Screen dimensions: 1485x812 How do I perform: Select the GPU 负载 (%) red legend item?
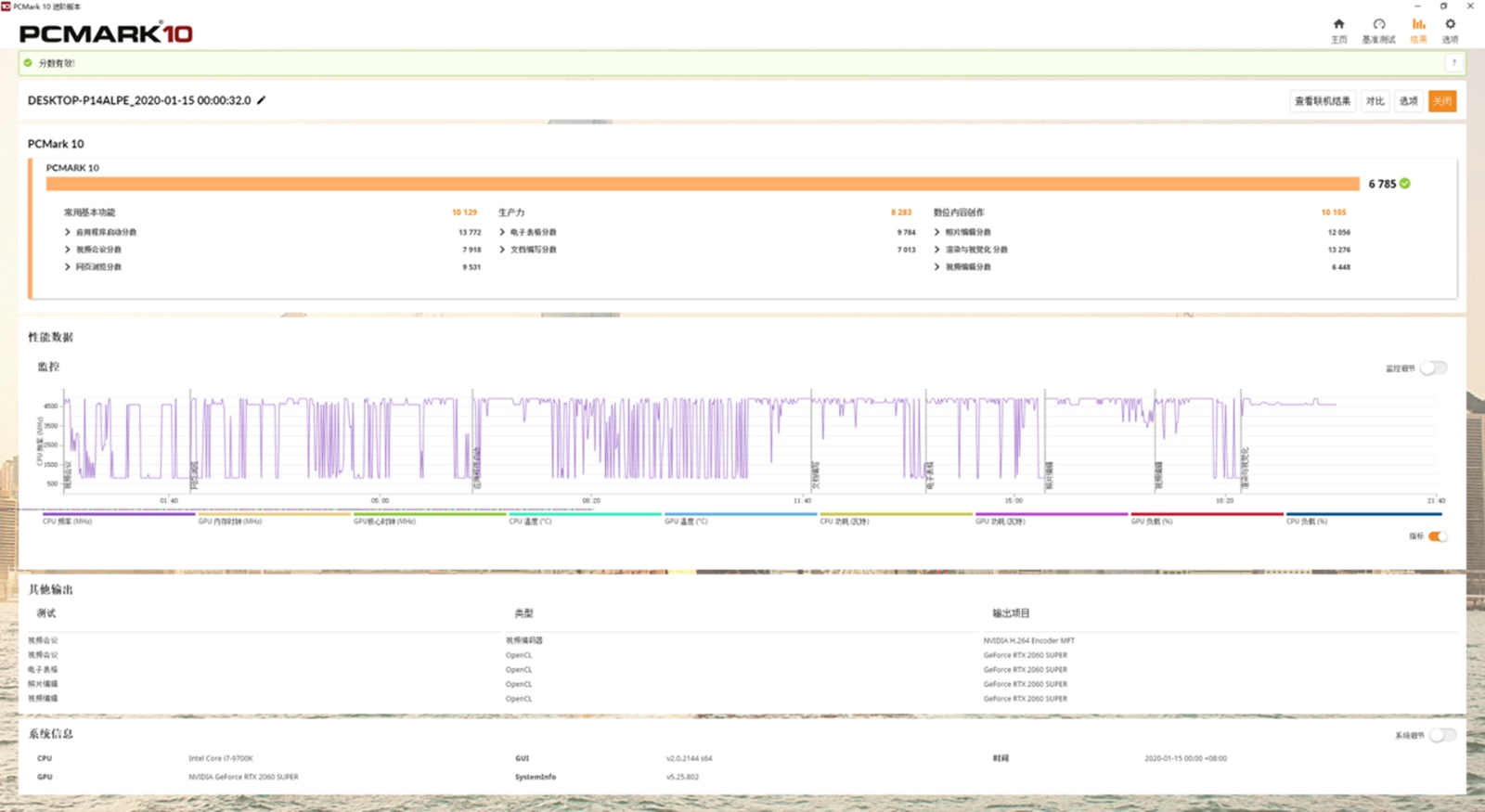(1207, 514)
